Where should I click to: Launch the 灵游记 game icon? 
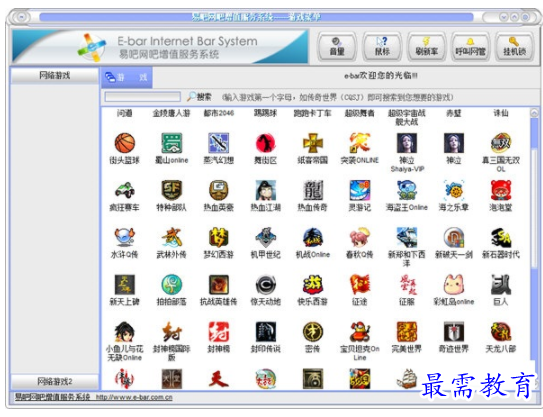(x=360, y=190)
